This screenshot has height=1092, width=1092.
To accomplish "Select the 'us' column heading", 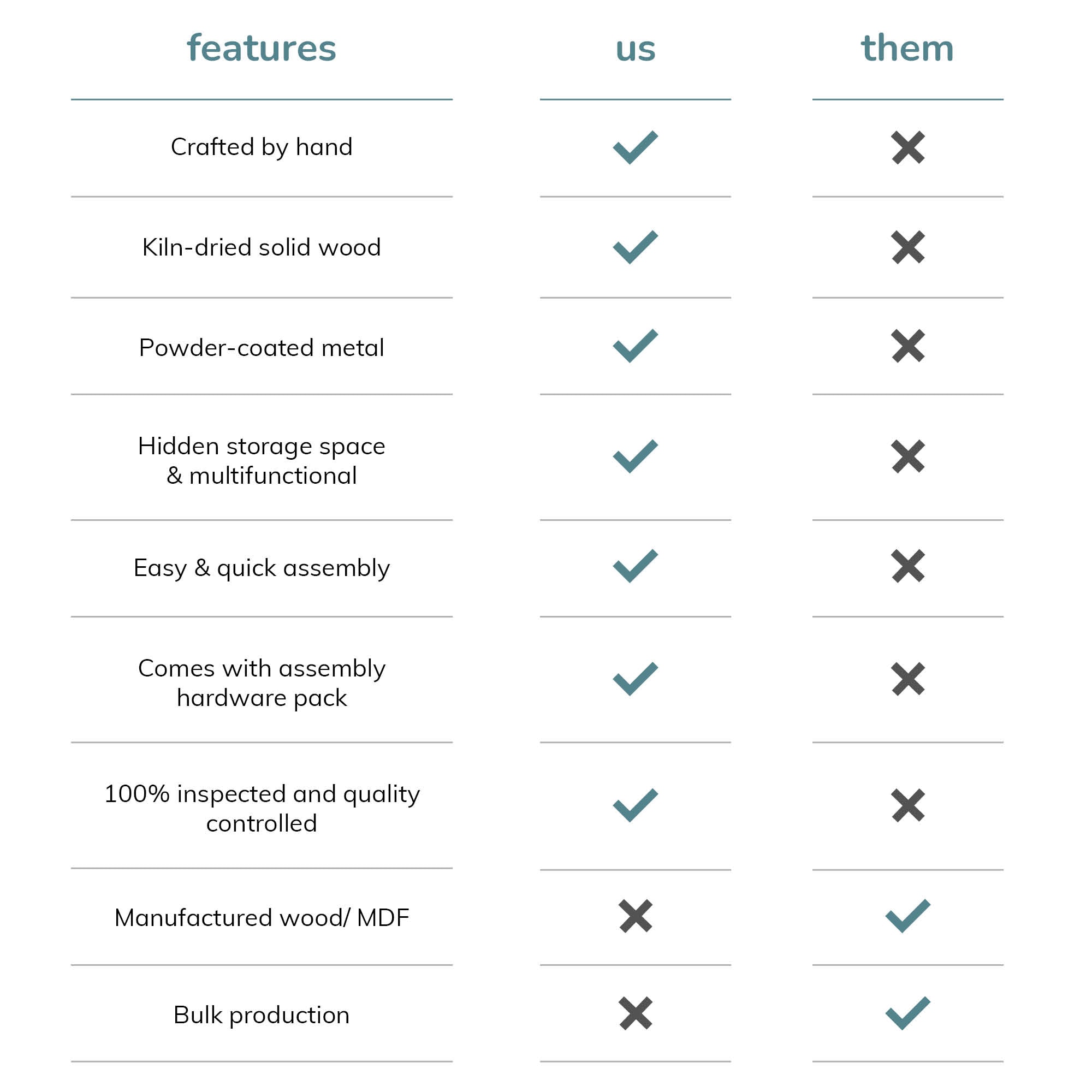I will [x=636, y=50].
